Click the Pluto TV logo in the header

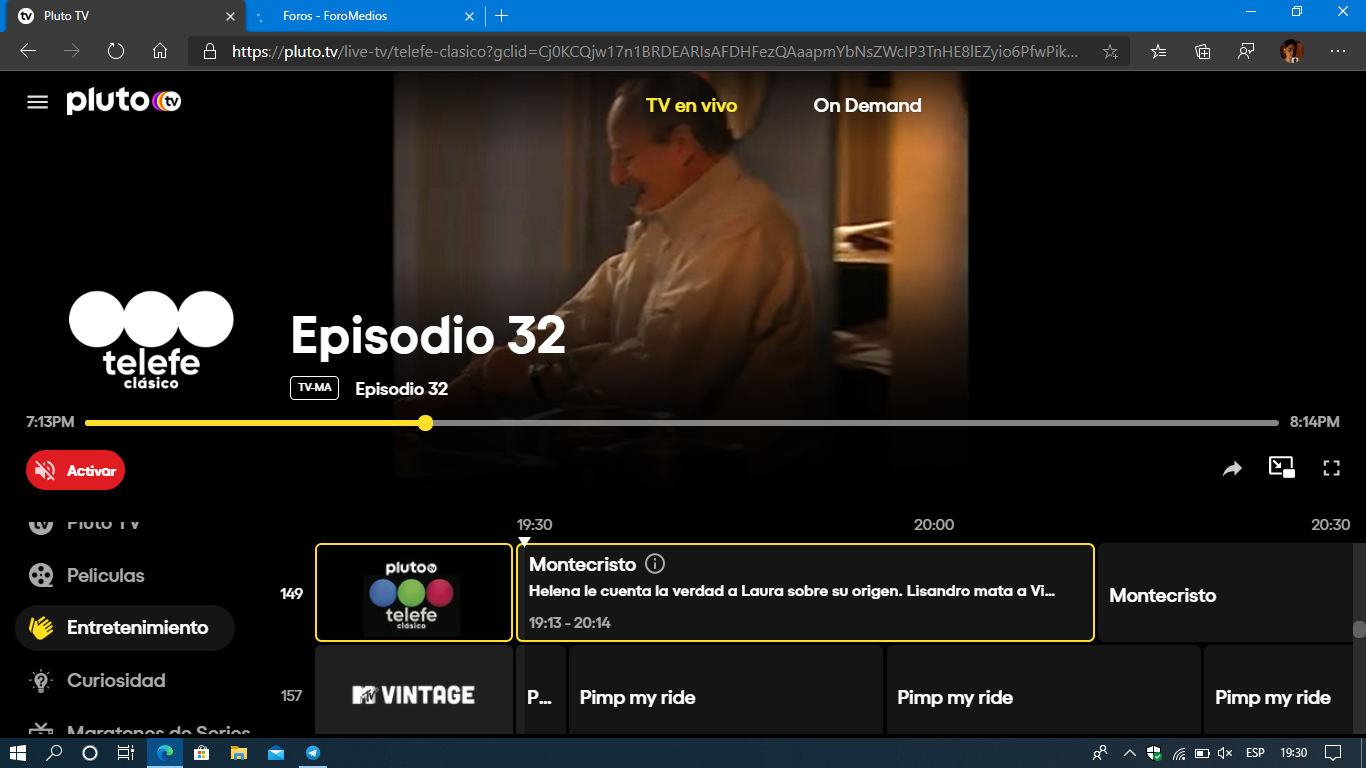pos(124,101)
